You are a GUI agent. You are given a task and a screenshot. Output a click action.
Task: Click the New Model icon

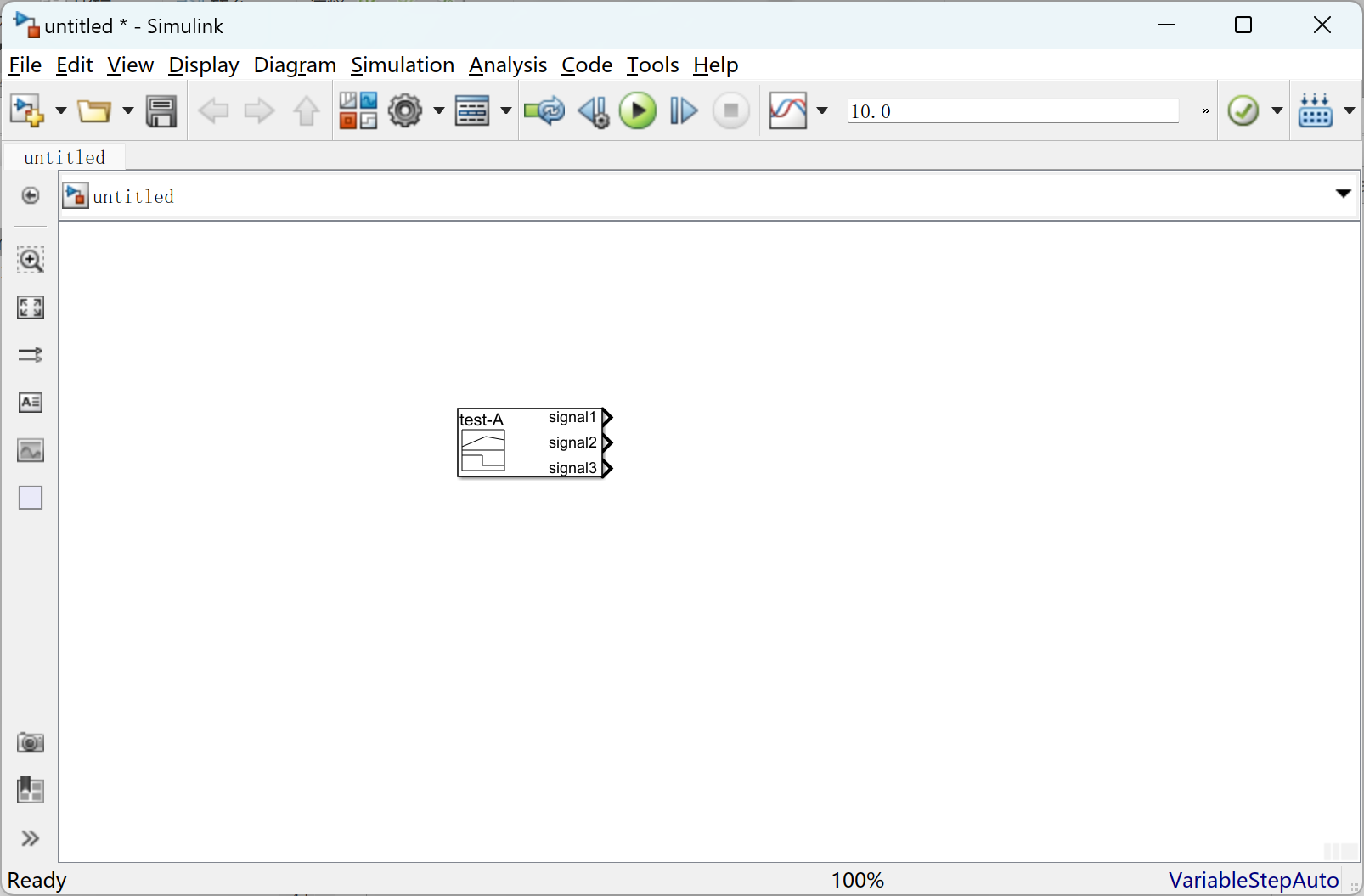point(26,111)
